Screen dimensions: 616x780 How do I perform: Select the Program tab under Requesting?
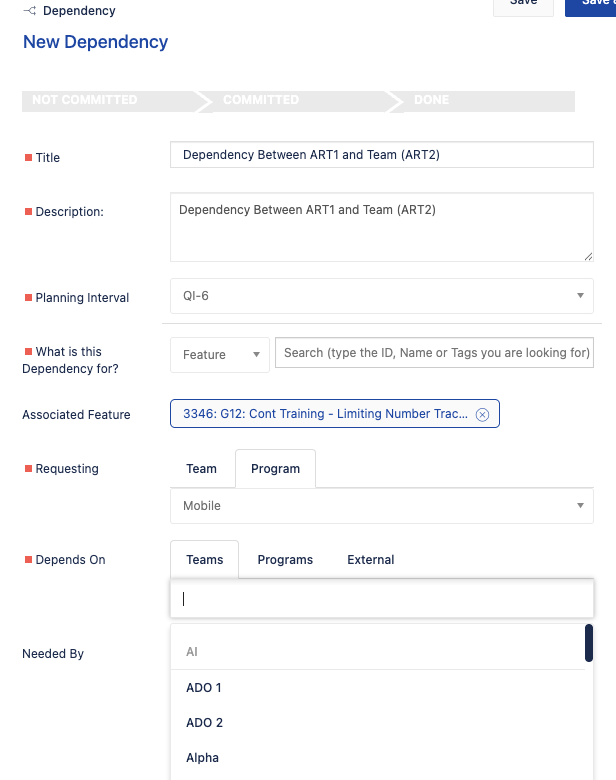(275, 469)
